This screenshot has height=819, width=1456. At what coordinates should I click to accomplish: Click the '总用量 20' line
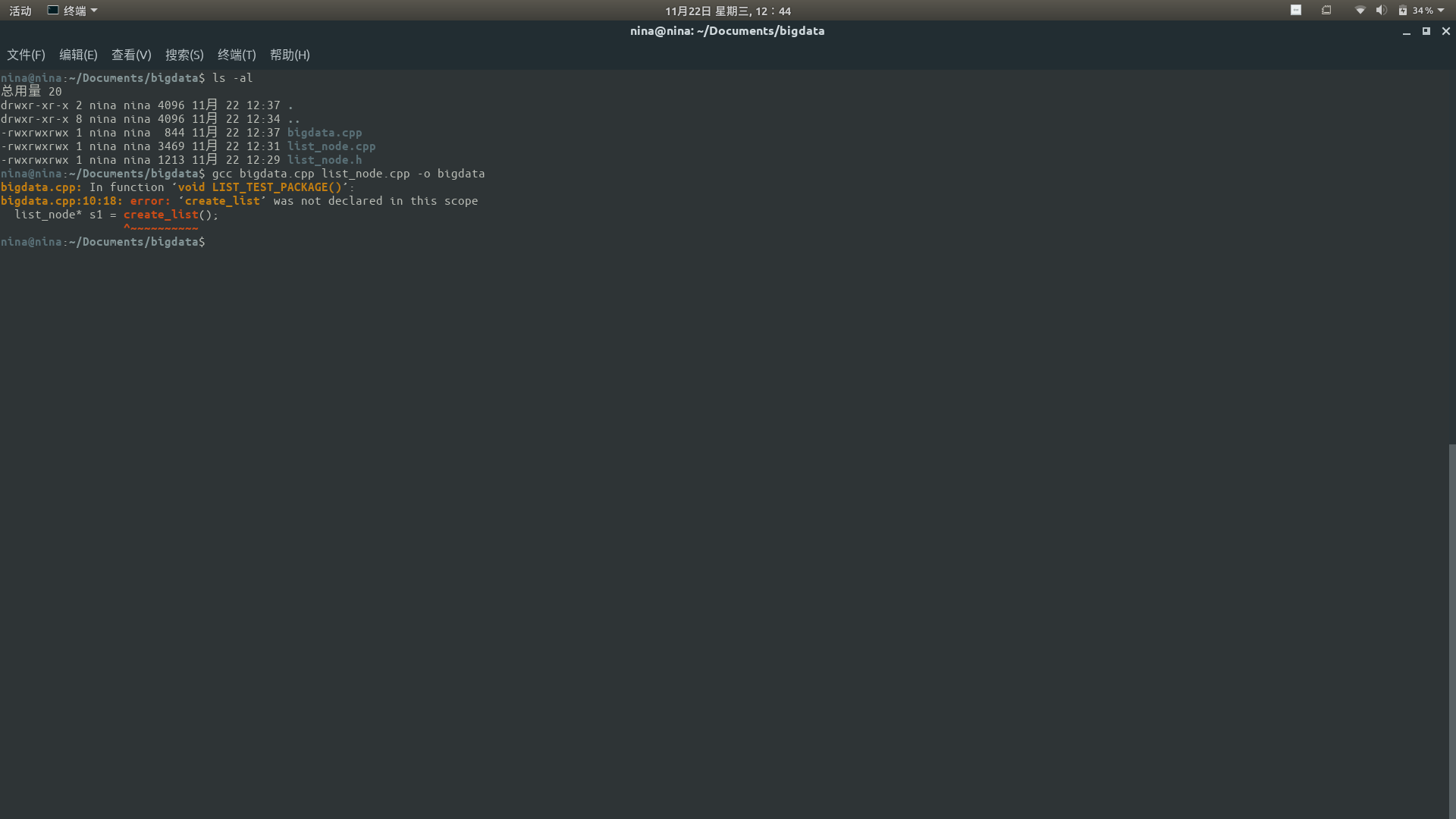31,92
